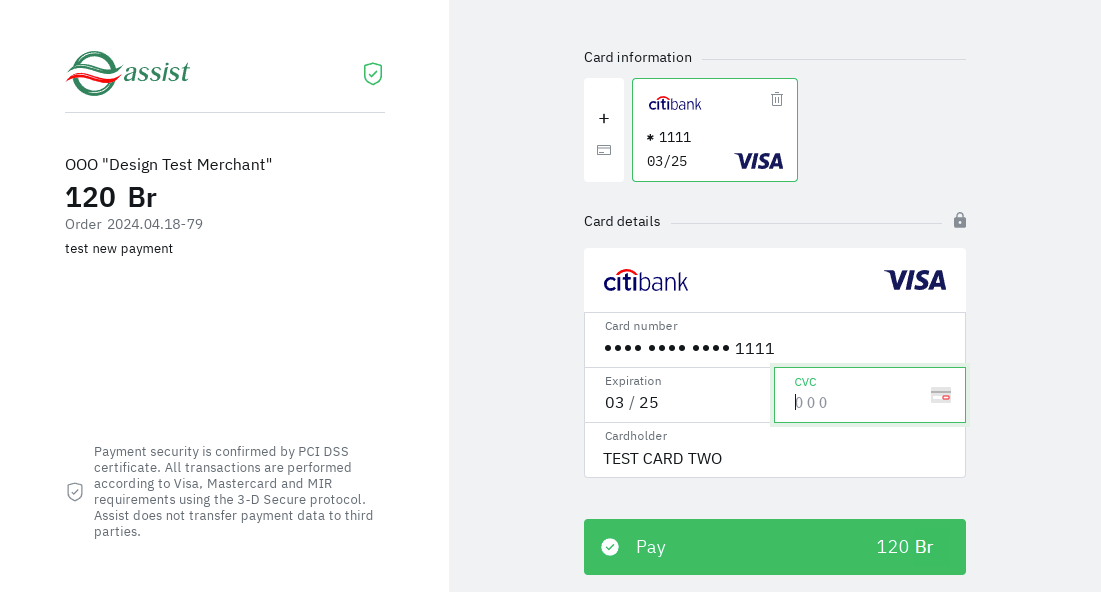Click the PCI DSS payment security notice
Screen dimensions: 1101x592
point(234,491)
